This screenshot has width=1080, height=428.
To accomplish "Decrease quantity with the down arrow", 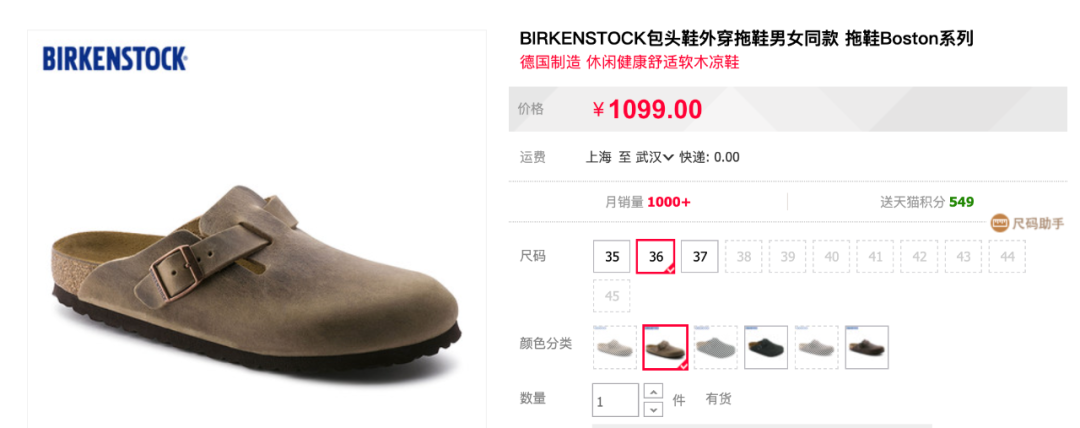I will click(x=653, y=409).
